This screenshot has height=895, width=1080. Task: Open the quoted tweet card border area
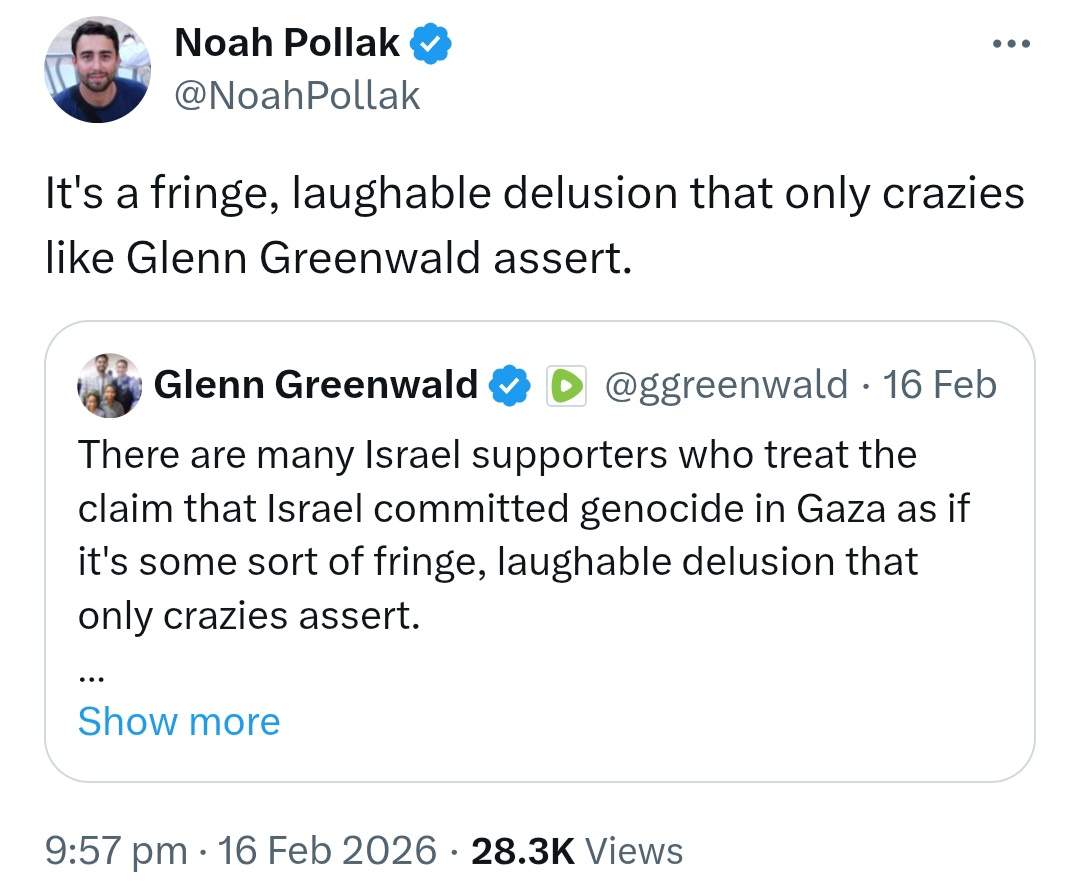pos(540,551)
